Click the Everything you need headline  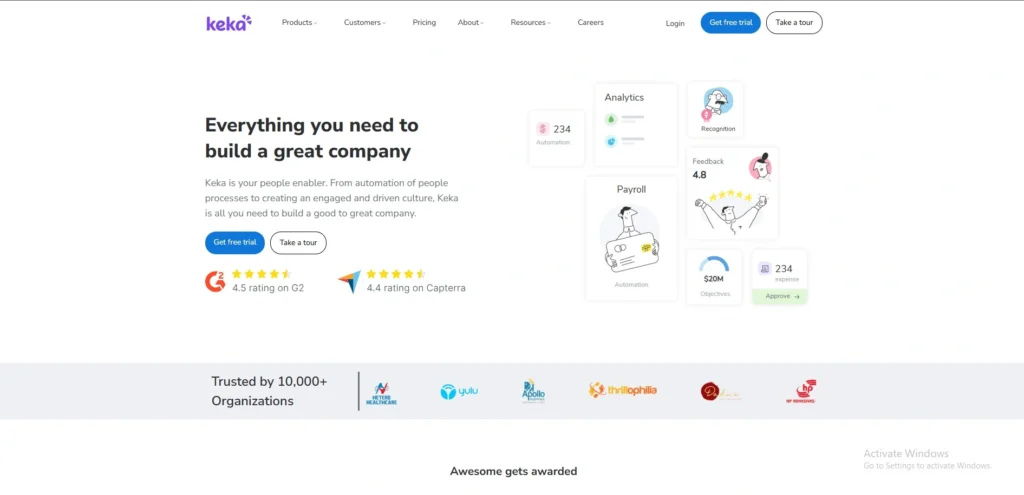(x=312, y=138)
